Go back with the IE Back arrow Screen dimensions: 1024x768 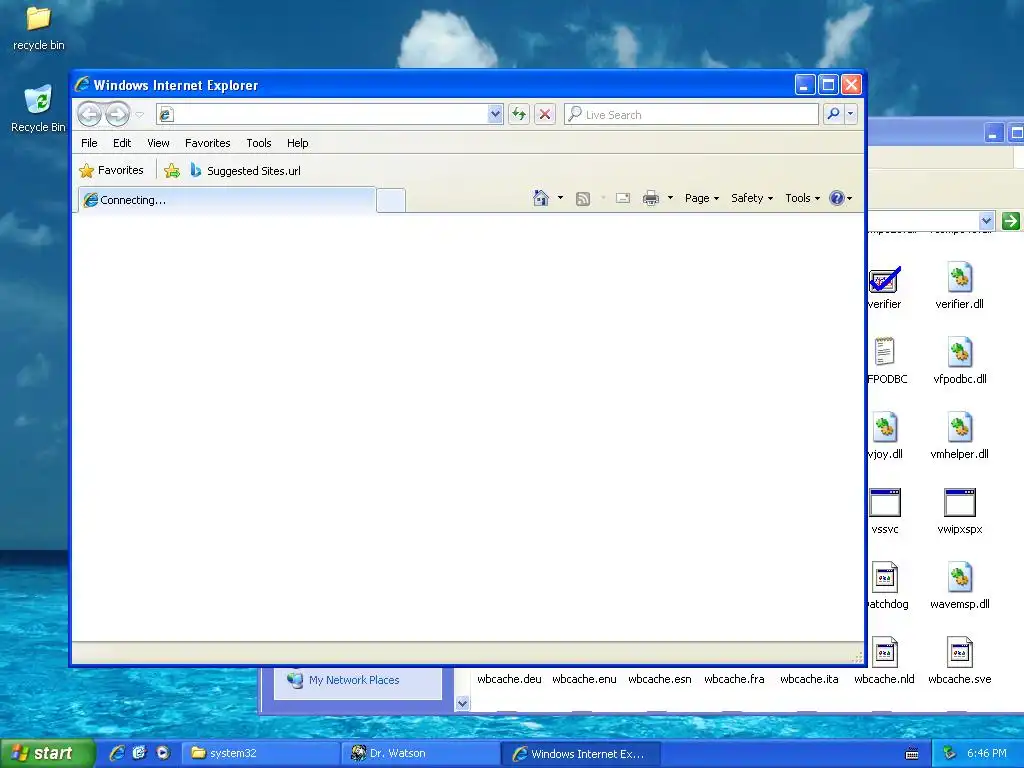[89, 114]
